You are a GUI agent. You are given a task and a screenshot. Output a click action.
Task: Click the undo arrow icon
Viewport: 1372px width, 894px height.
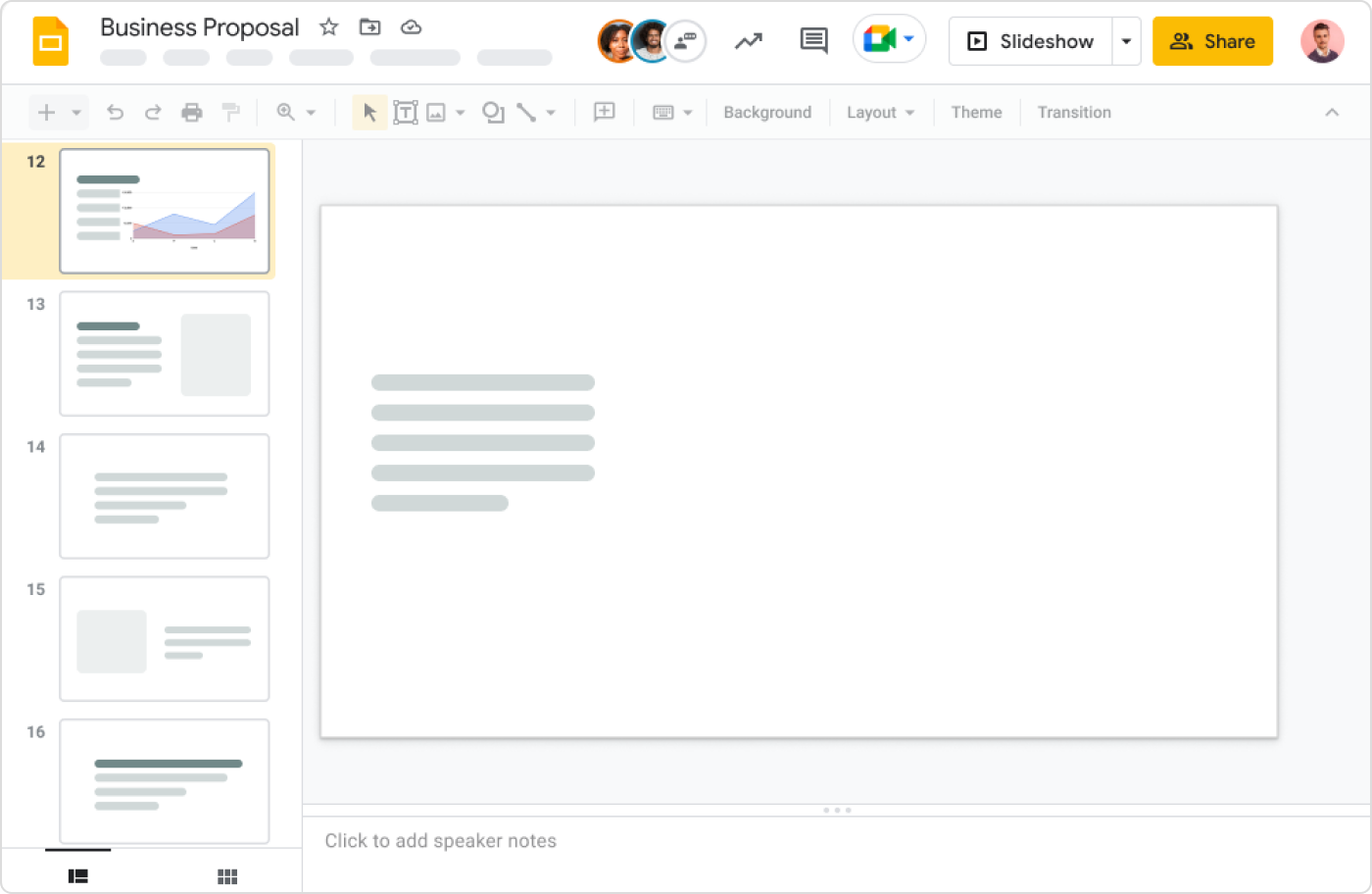116,113
